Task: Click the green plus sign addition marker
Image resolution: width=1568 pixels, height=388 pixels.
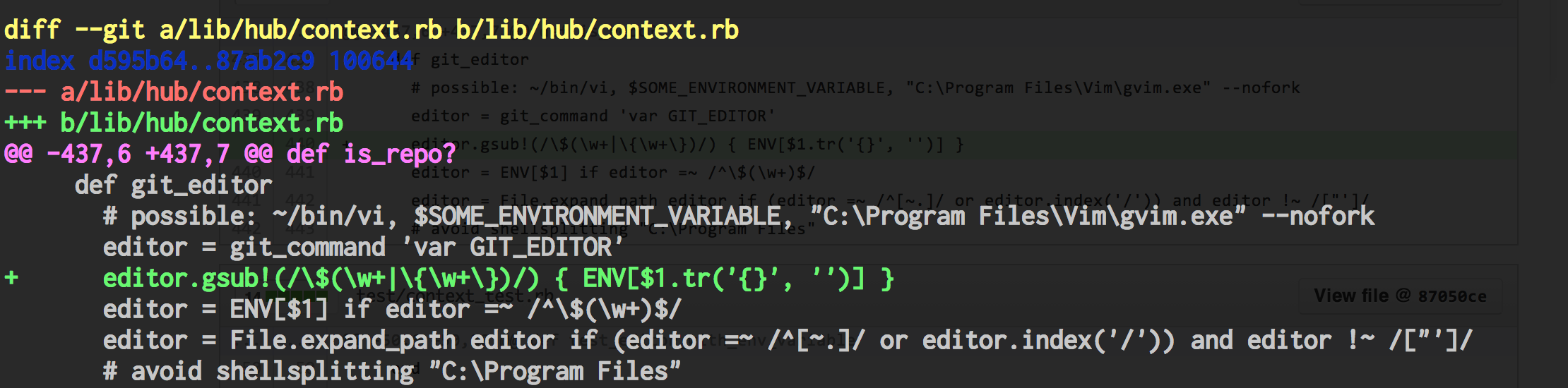Action: 11,278
